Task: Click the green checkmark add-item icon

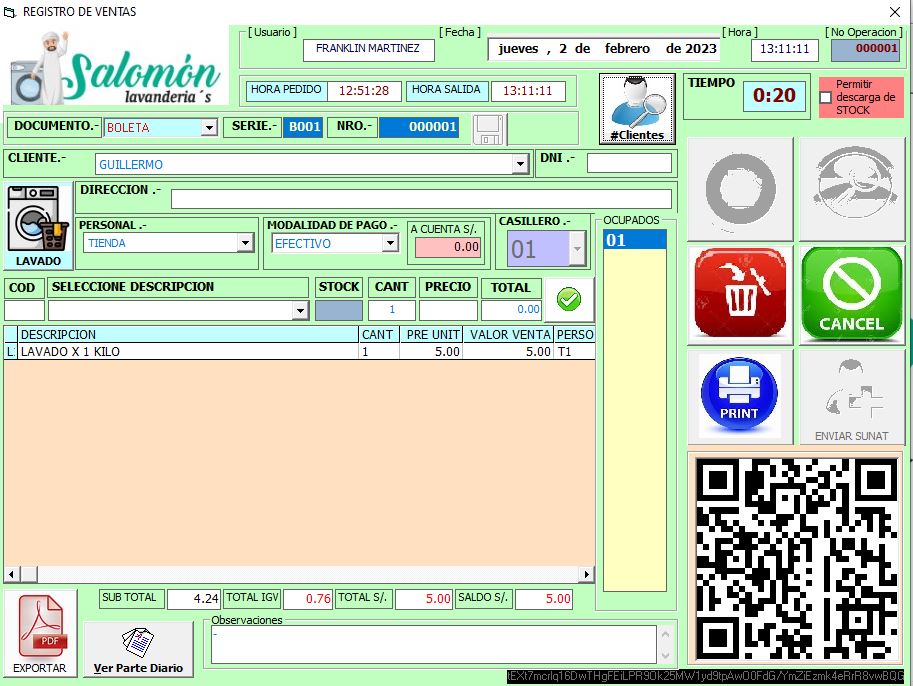Action: [x=569, y=299]
